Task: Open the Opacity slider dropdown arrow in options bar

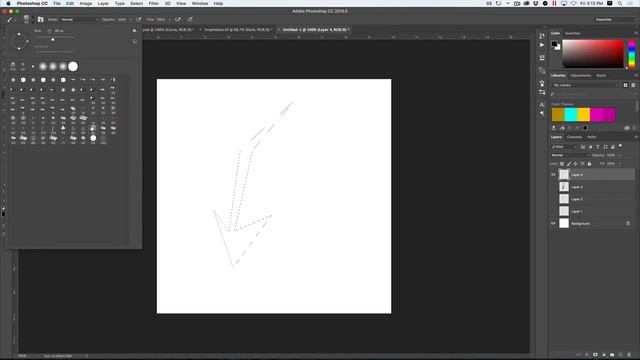Action: [130, 19]
